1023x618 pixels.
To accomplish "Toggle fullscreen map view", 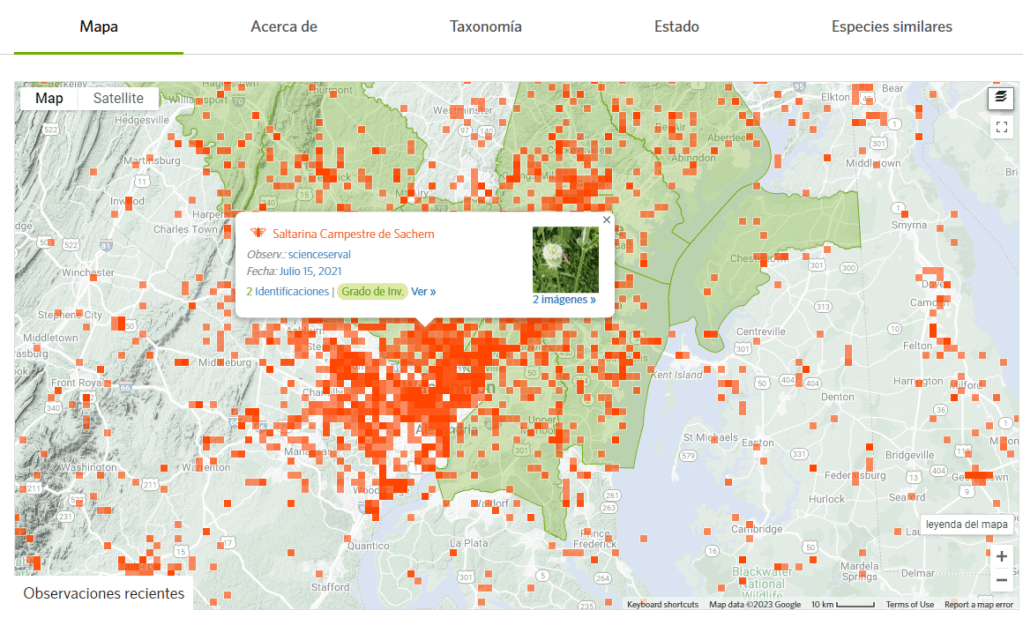I will pos(1000,127).
